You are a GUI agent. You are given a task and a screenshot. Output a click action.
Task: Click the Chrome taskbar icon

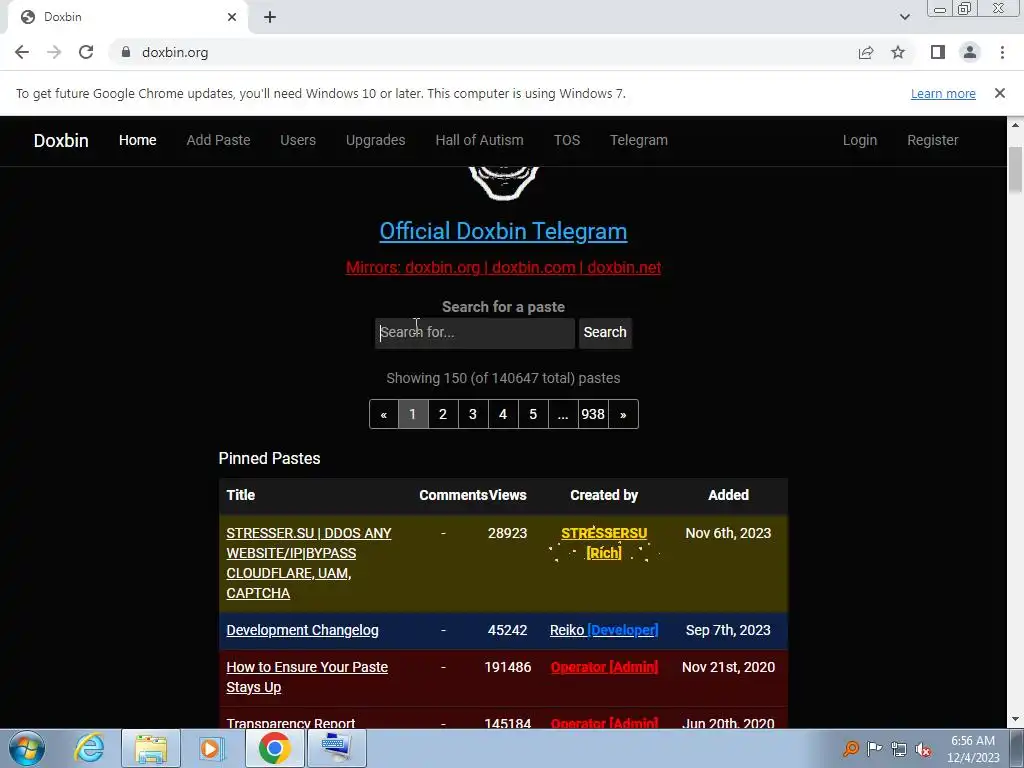tap(274, 748)
